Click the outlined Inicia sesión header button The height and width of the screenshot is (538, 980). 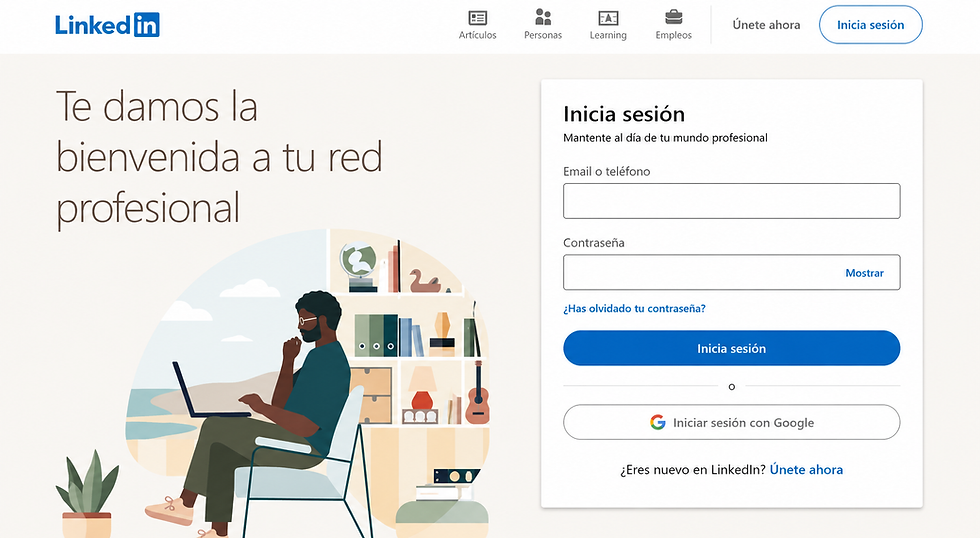pyautogui.click(x=871, y=25)
